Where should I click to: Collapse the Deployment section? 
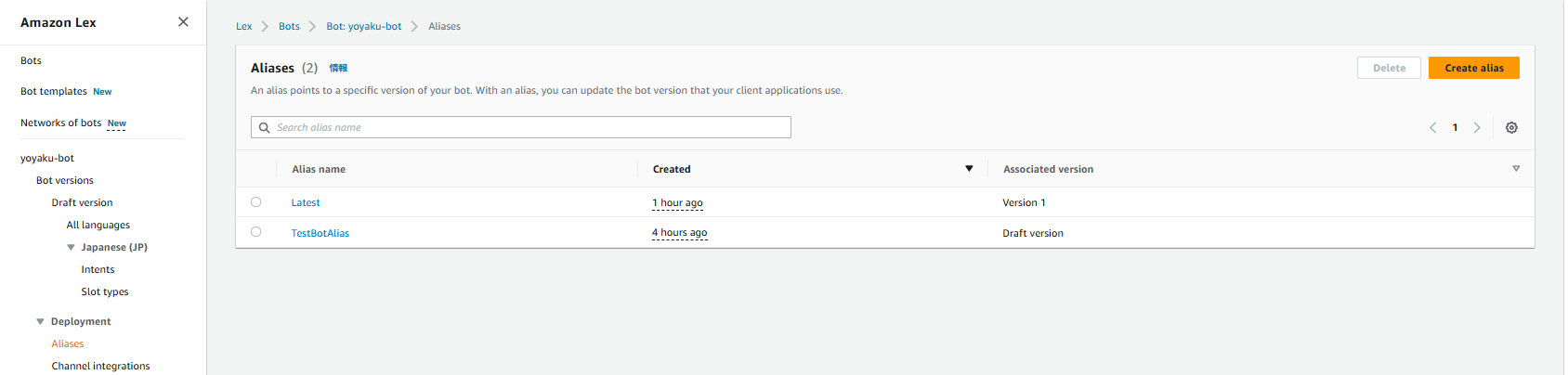(40, 322)
